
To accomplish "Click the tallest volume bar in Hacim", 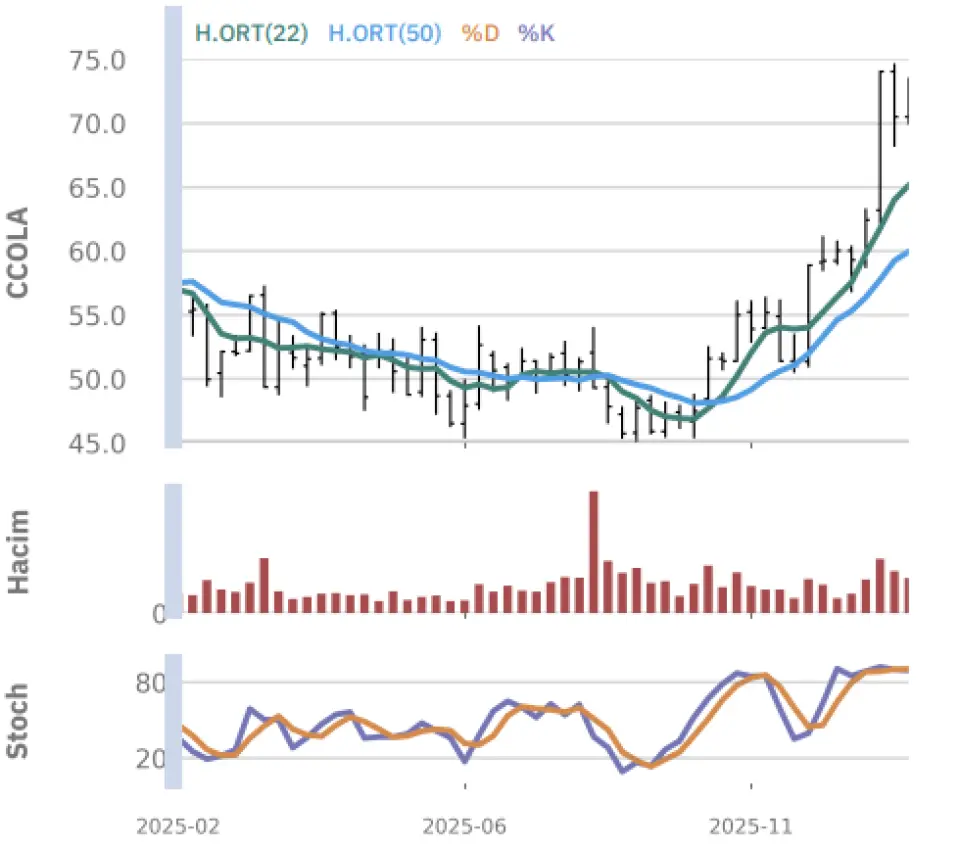I will coord(593,552).
